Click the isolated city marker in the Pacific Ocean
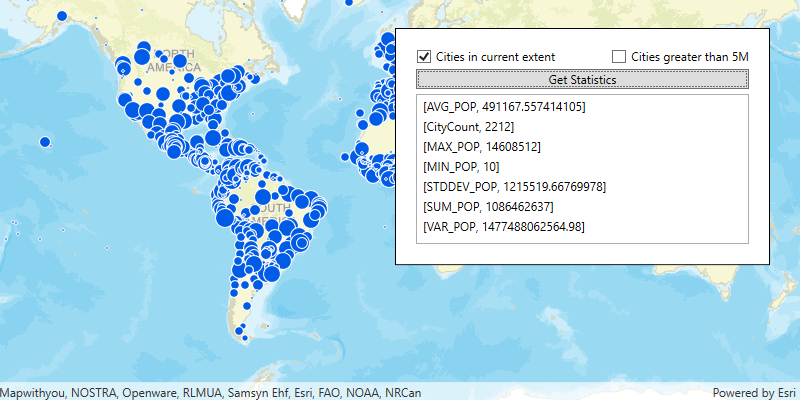The height and width of the screenshot is (400, 800). 45,142
